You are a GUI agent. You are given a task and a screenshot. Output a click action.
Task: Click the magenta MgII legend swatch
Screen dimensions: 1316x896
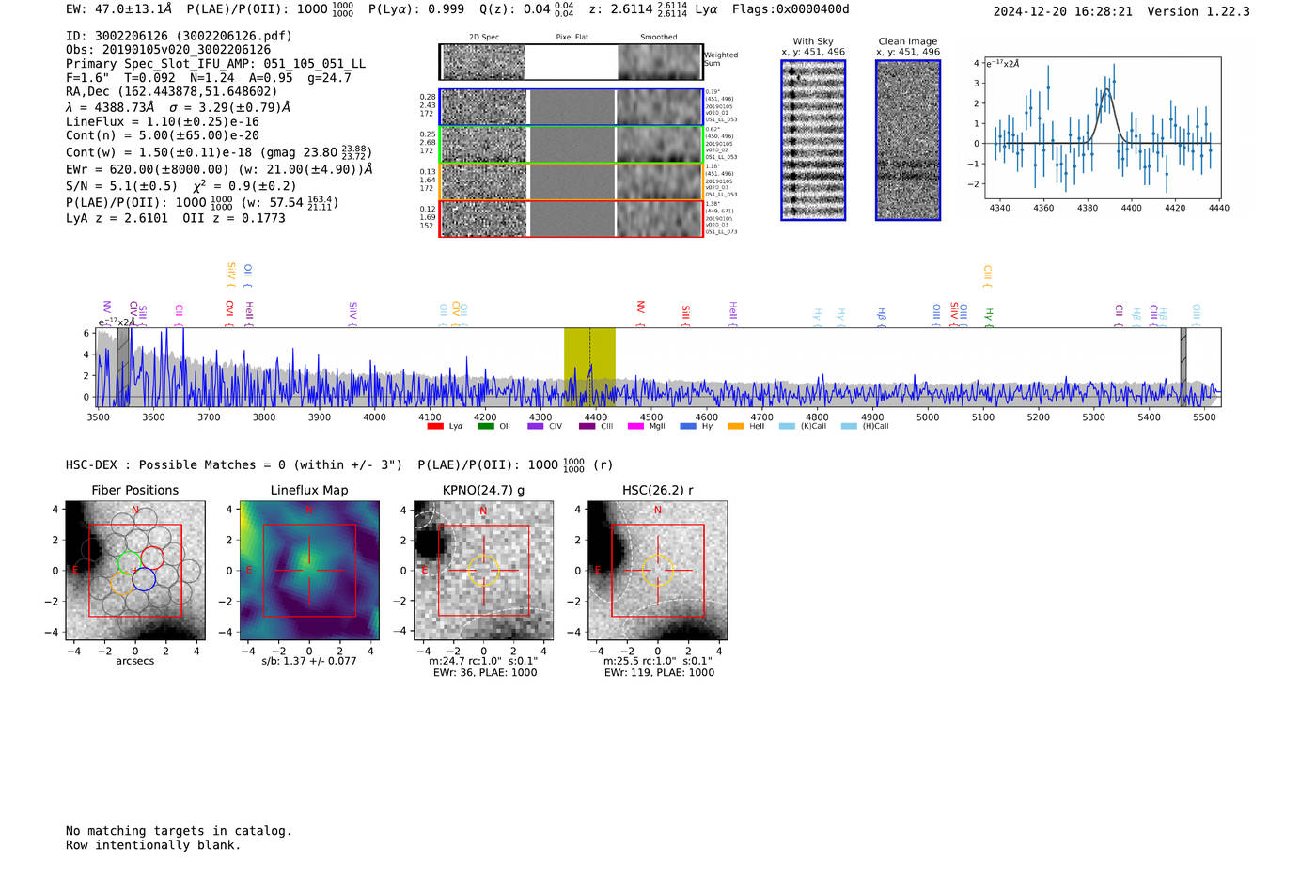(635, 426)
